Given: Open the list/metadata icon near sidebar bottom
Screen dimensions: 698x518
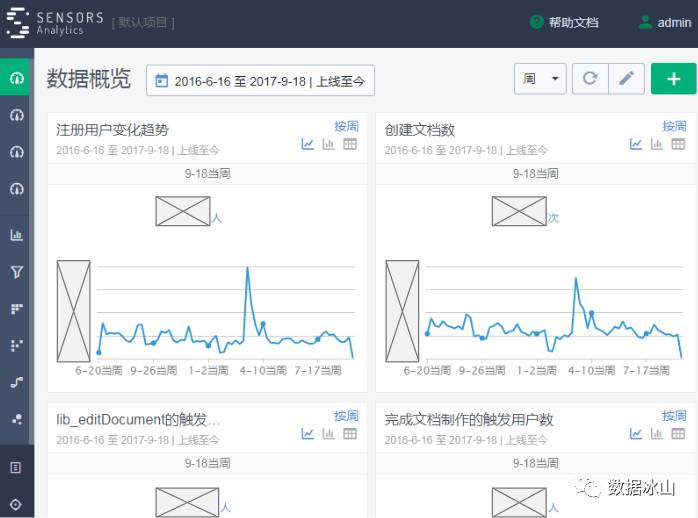Looking at the screenshot, I should [16, 467].
